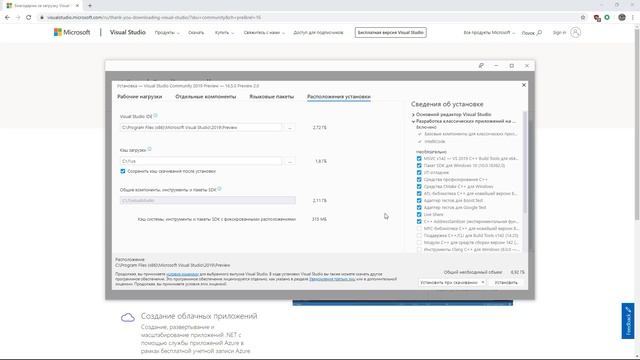Uncheck Boost.Test adapter component
This screenshot has width=640, height=360.
tap(419, 200)
